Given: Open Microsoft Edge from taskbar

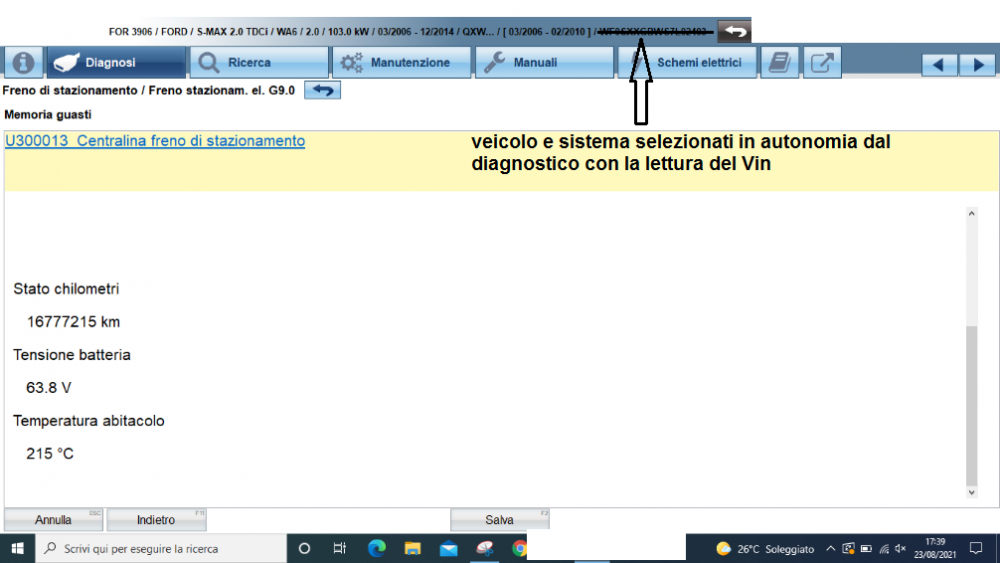Looking at the screenshot, I should [376, 548].
